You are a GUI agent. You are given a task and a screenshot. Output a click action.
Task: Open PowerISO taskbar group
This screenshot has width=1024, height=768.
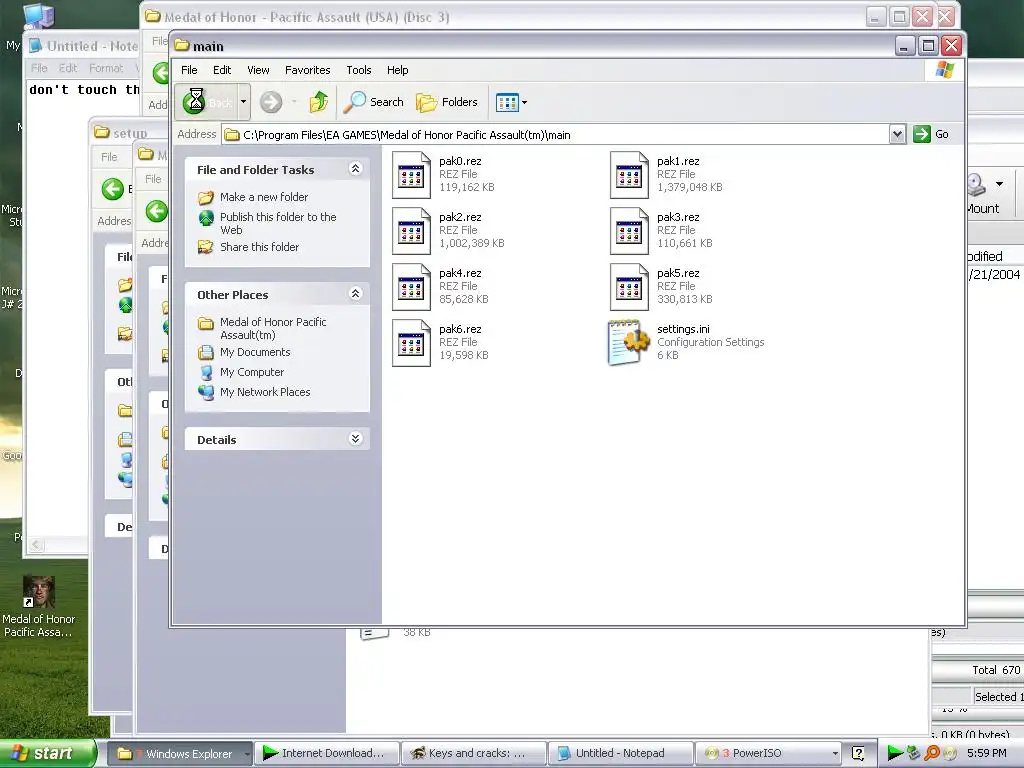[x=768, y=754]
